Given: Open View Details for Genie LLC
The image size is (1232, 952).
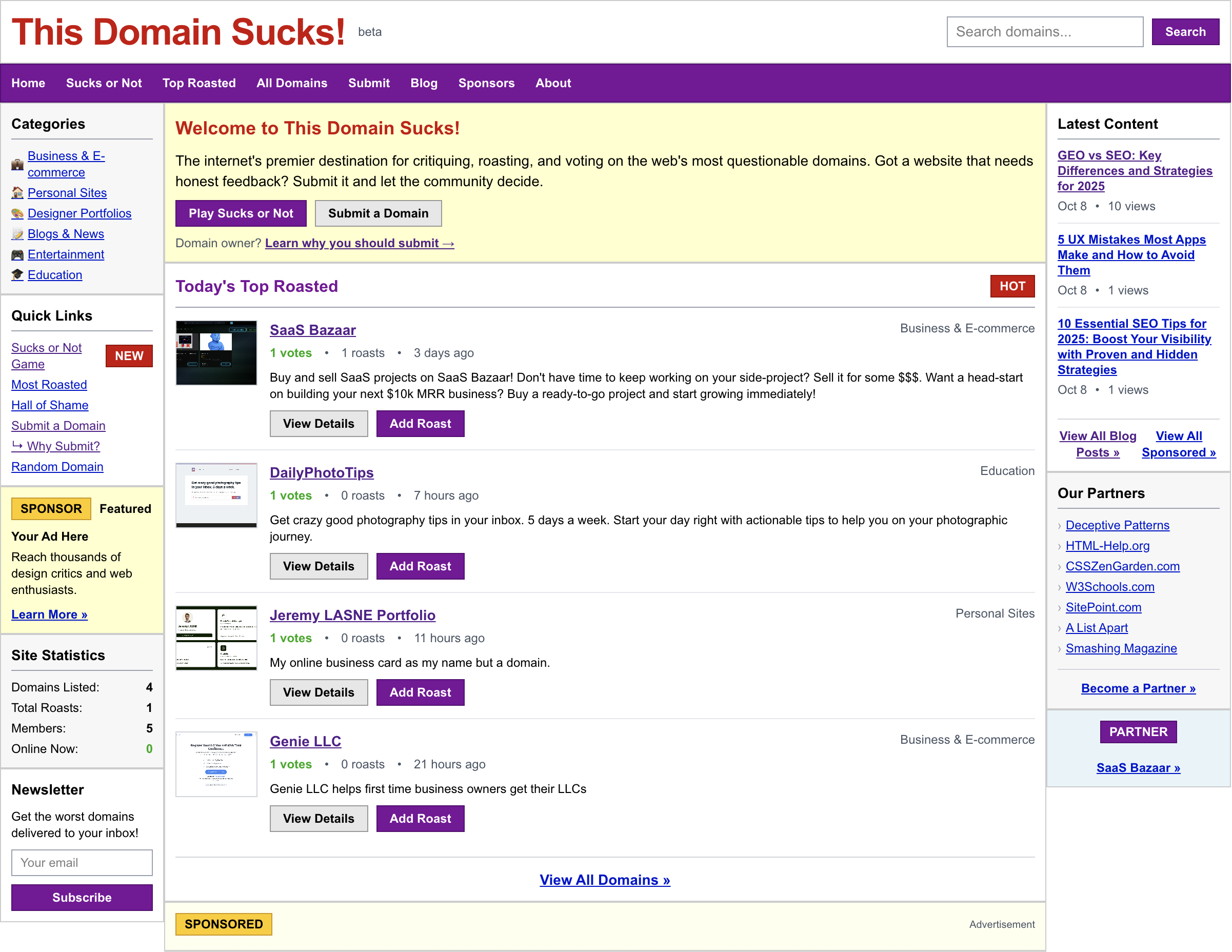Looking at the screenshot, I should coord(319,818).
